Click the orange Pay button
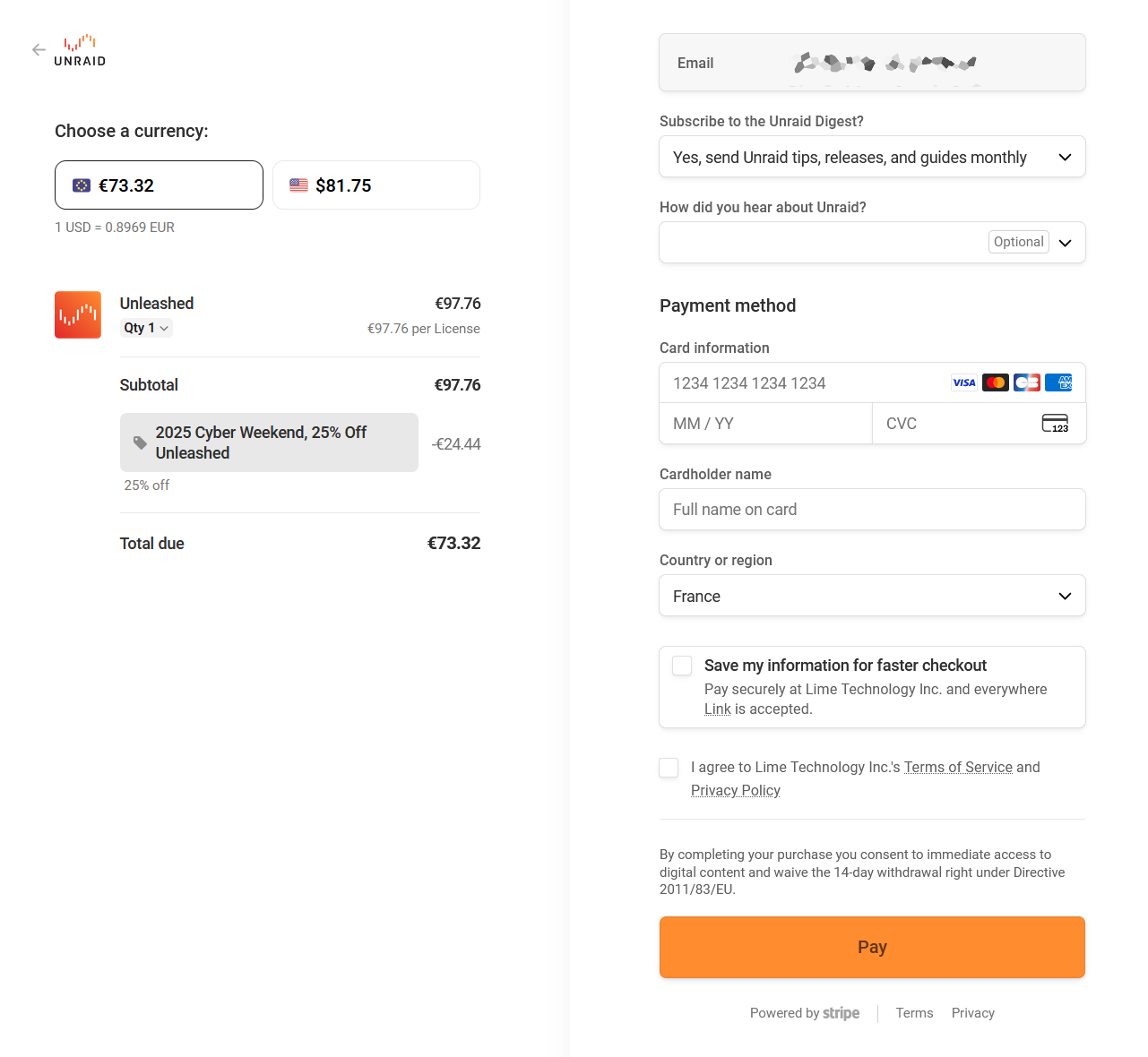1148x1057 pixels. (x=872, y=947)
